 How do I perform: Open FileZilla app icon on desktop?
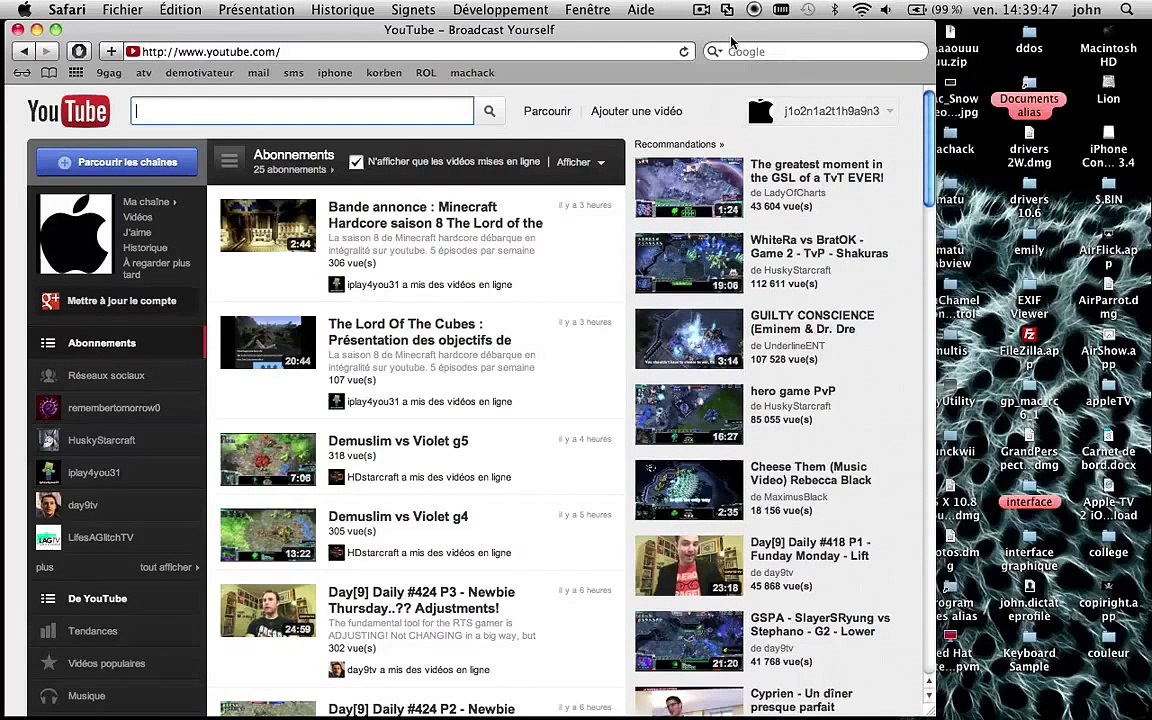pyautogui.click(x=1029, y=335)
